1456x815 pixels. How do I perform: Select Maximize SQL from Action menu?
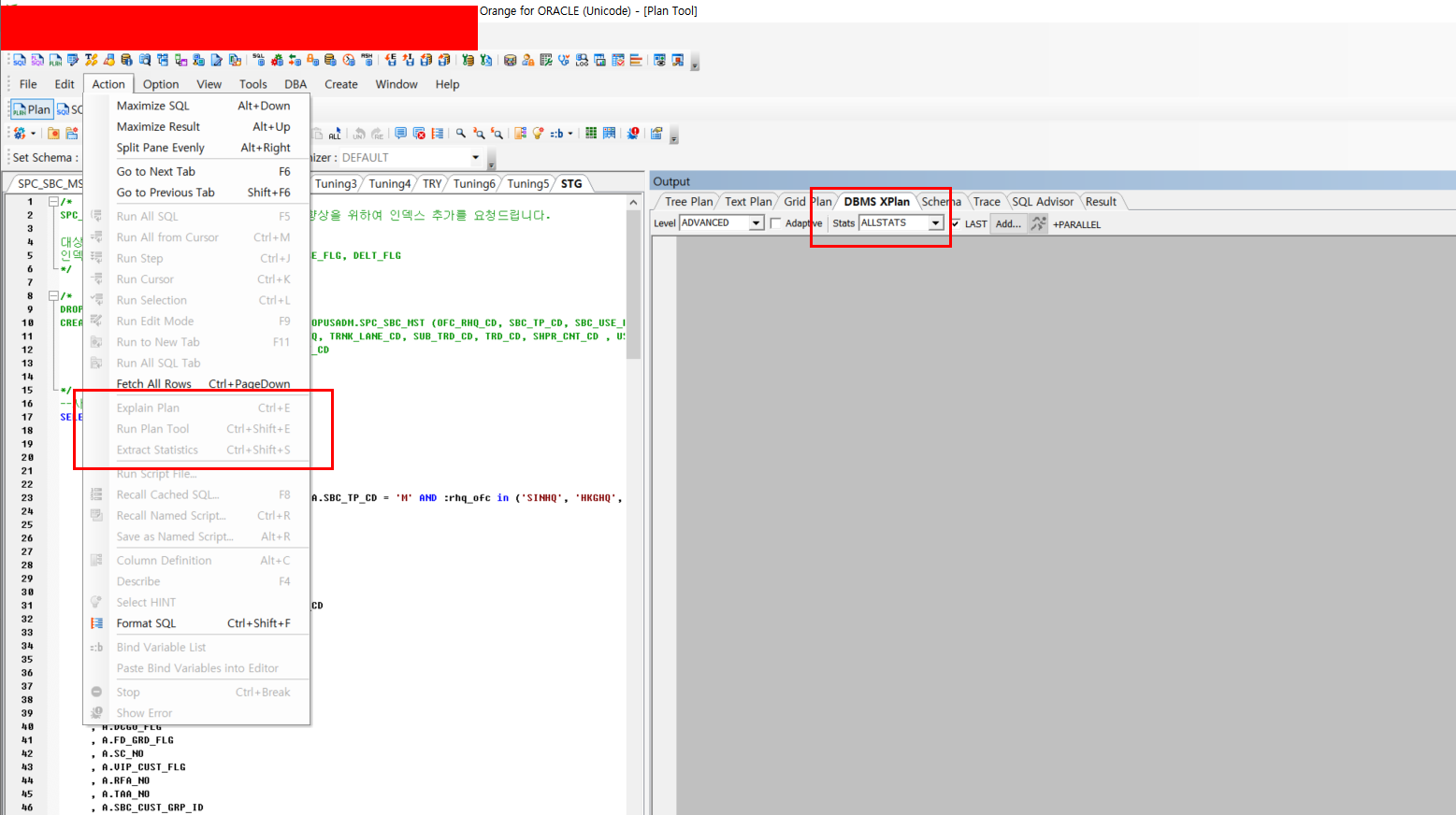[x=152, y=106]
